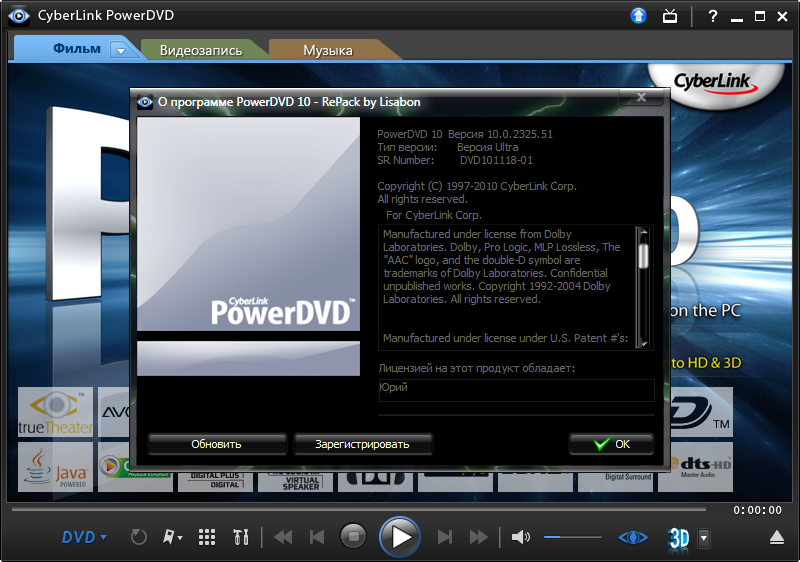The height and width of the screenshot is (562, 800).
Task: Click the rewind button
Action: point(283,537)
